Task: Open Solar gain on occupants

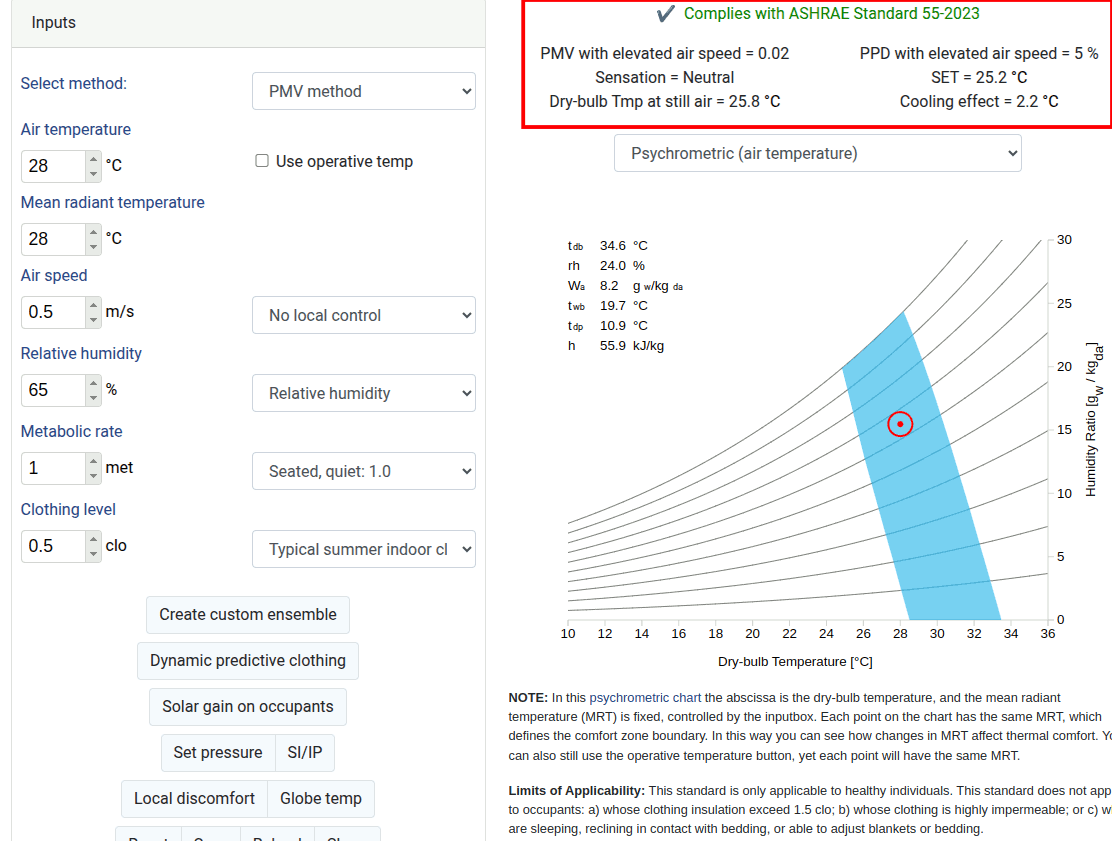Action: pyautogui.click(x=248, y=706)
